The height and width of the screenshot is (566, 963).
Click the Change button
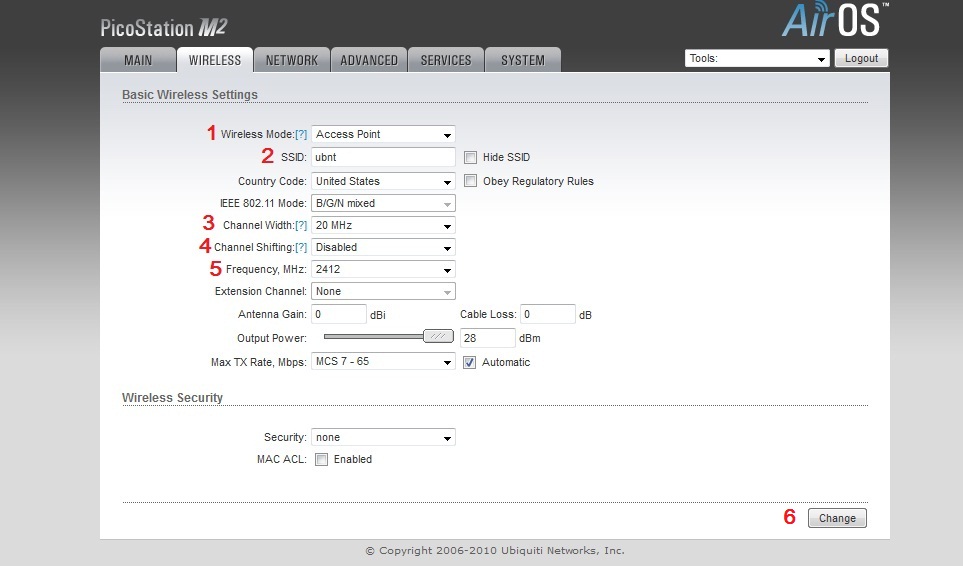tap(837, 518)
